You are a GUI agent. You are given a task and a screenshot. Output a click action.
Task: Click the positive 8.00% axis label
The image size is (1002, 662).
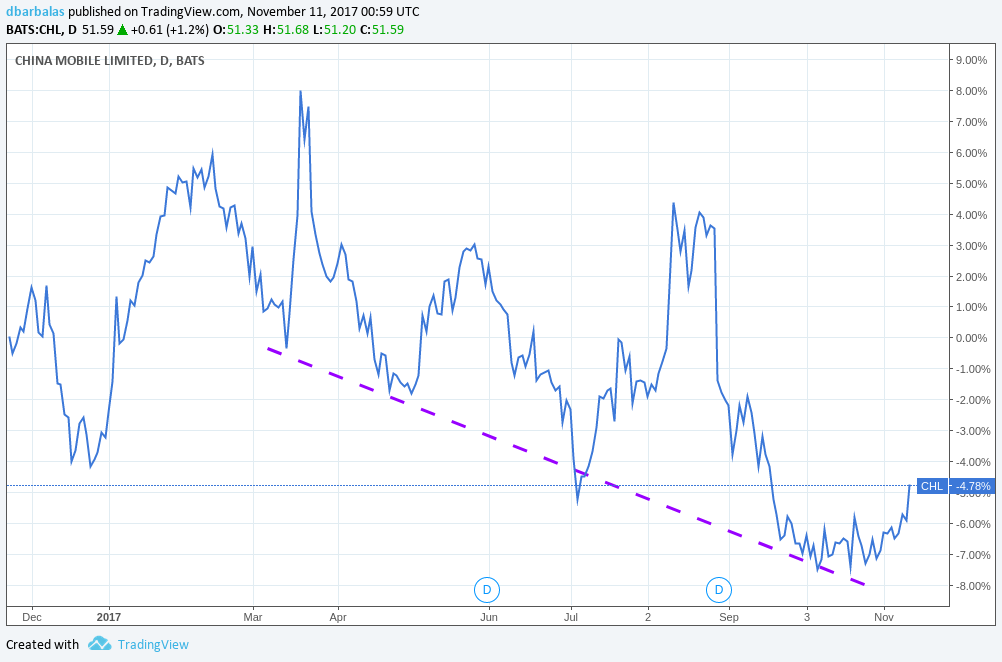point(971,91)
